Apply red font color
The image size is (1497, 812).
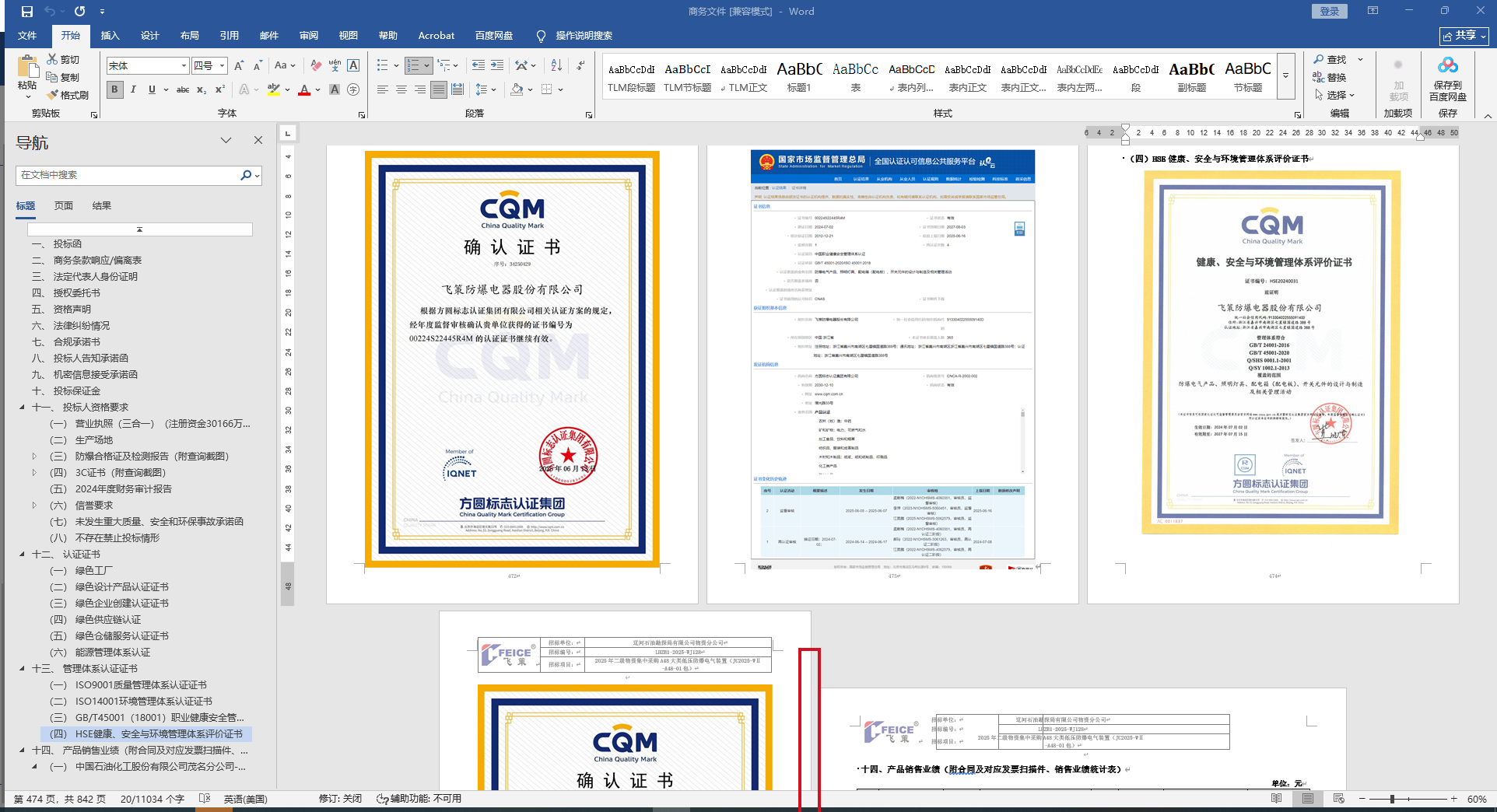[x=304, y=89]
